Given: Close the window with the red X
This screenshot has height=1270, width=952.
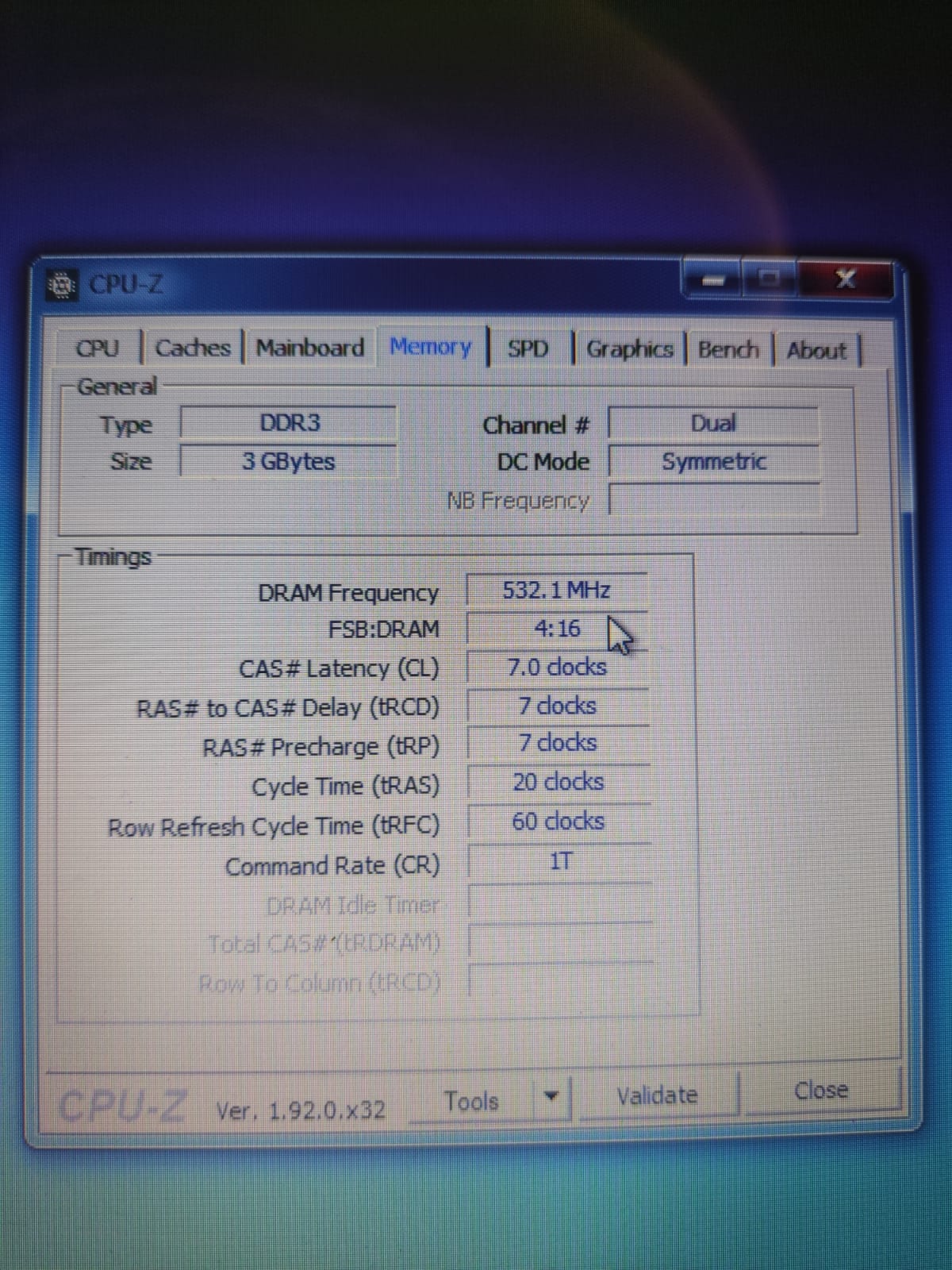Looking at the screenshot, I should (x=846, y=279).
